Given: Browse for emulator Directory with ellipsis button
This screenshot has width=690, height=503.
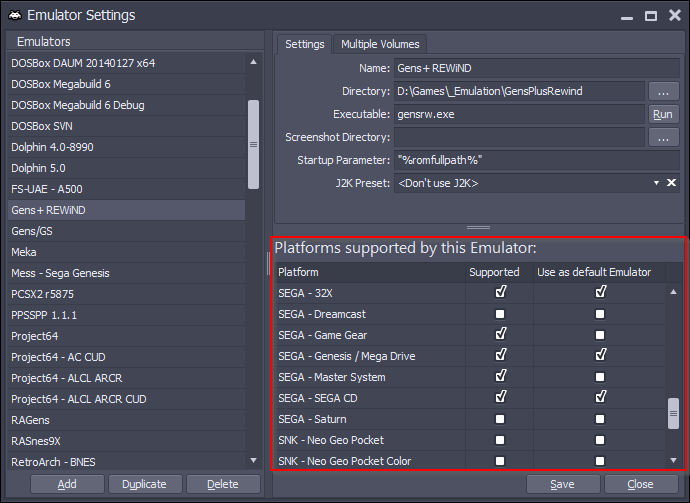Looking at the screenshot, I should (663, 92).
